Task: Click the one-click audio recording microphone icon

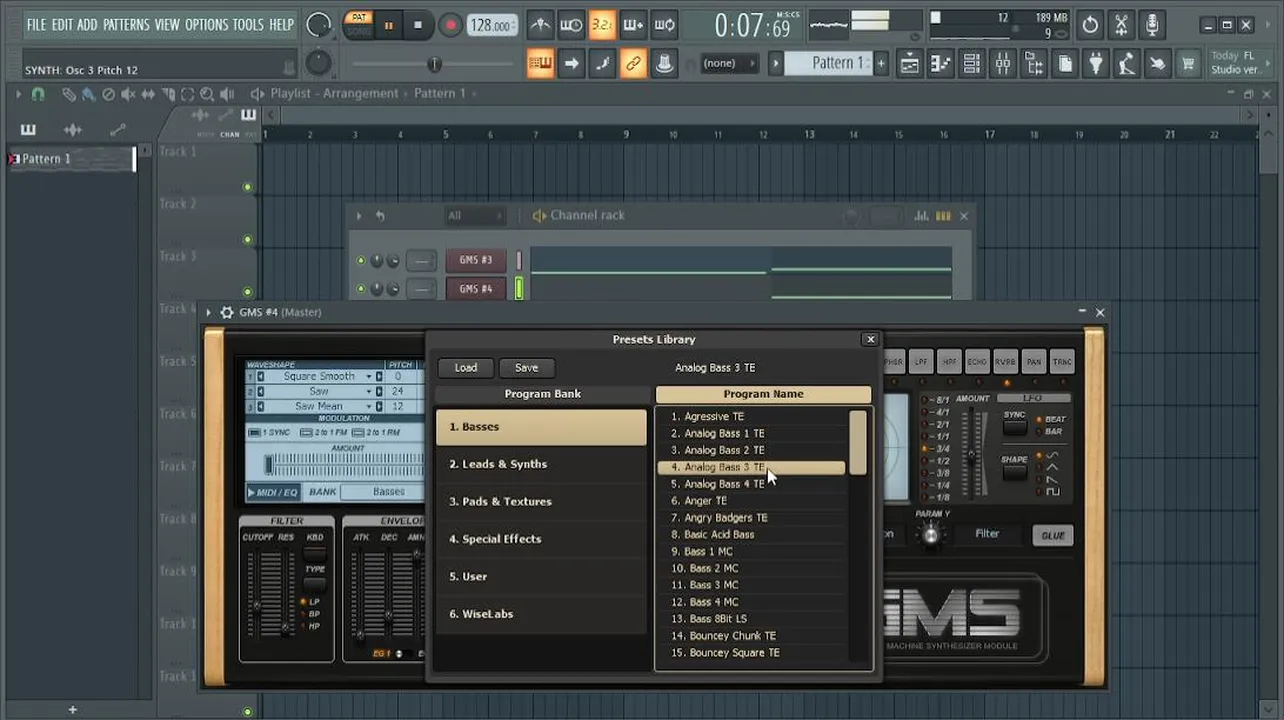Action: 1153,25
